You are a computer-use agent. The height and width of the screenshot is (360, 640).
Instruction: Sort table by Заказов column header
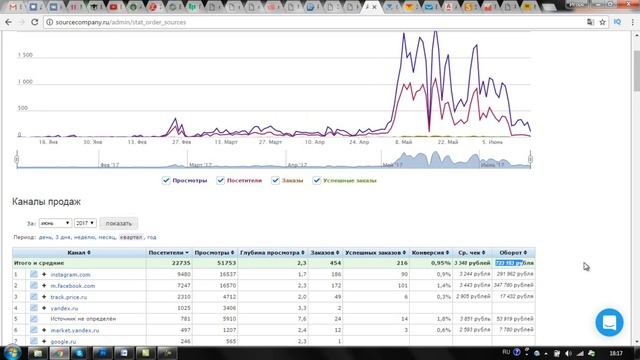pos(325,253)
